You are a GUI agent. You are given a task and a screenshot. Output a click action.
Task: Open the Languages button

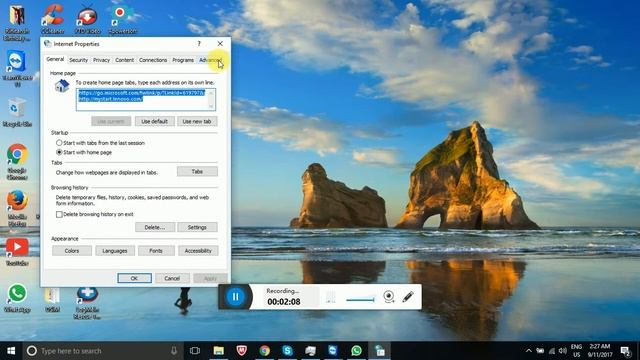click(x=115, y=251)
